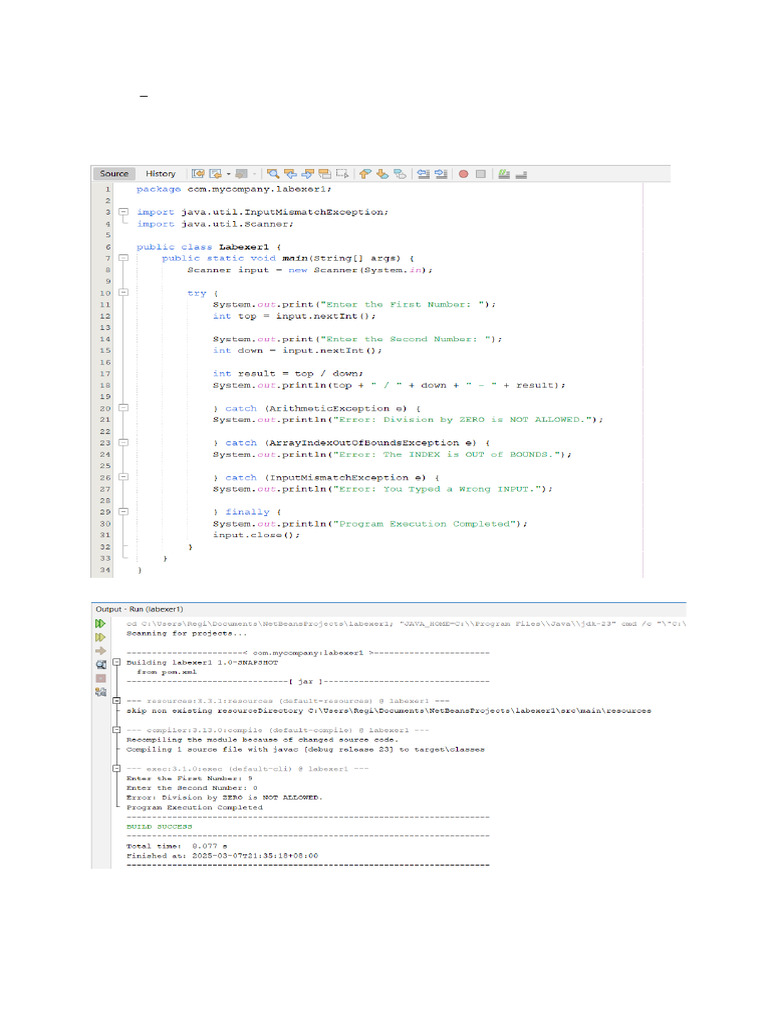Switch to the Source view tab
This screenshot has width=768, height=1024.
pyautogui.click(x=114, y=173)
